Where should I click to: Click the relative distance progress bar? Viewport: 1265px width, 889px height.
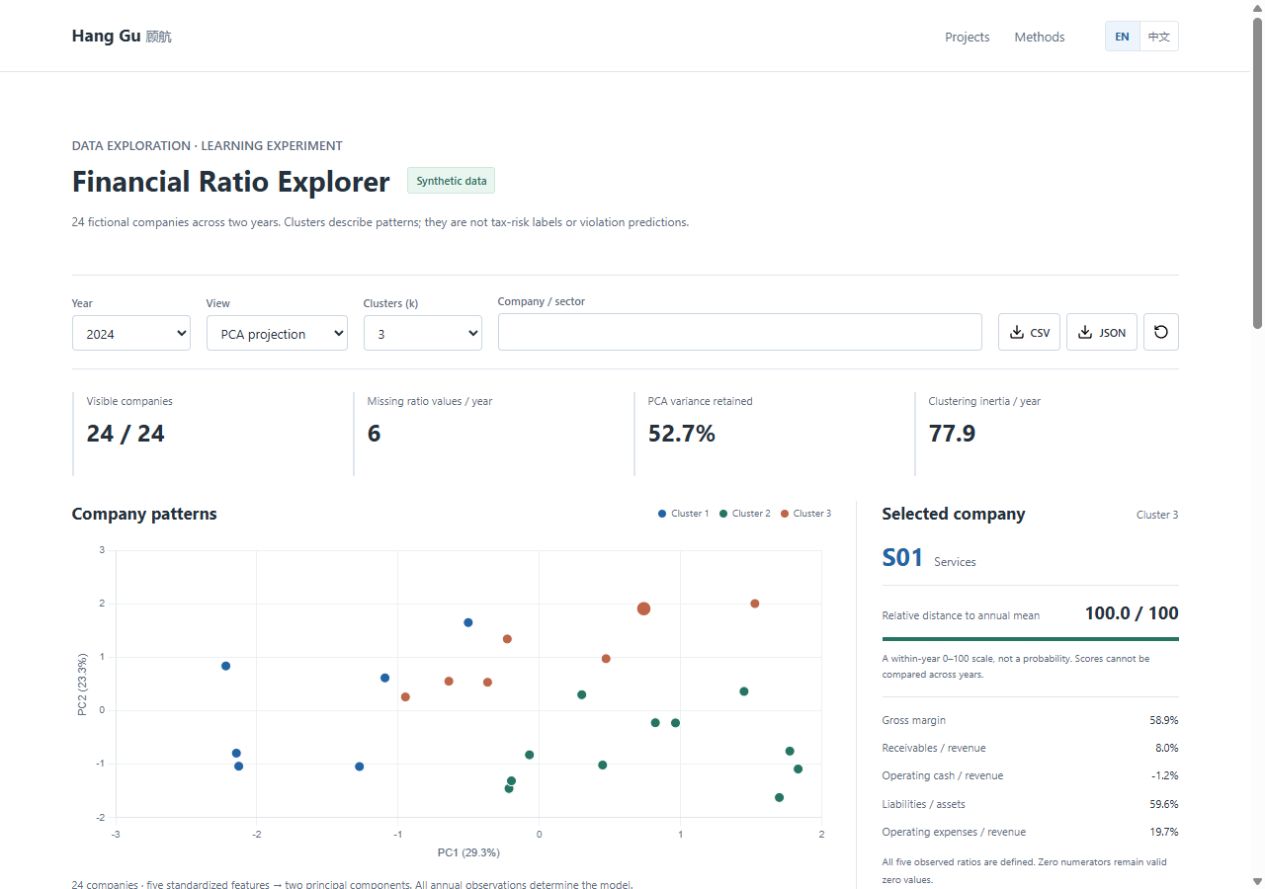(x=1030, y=638)
